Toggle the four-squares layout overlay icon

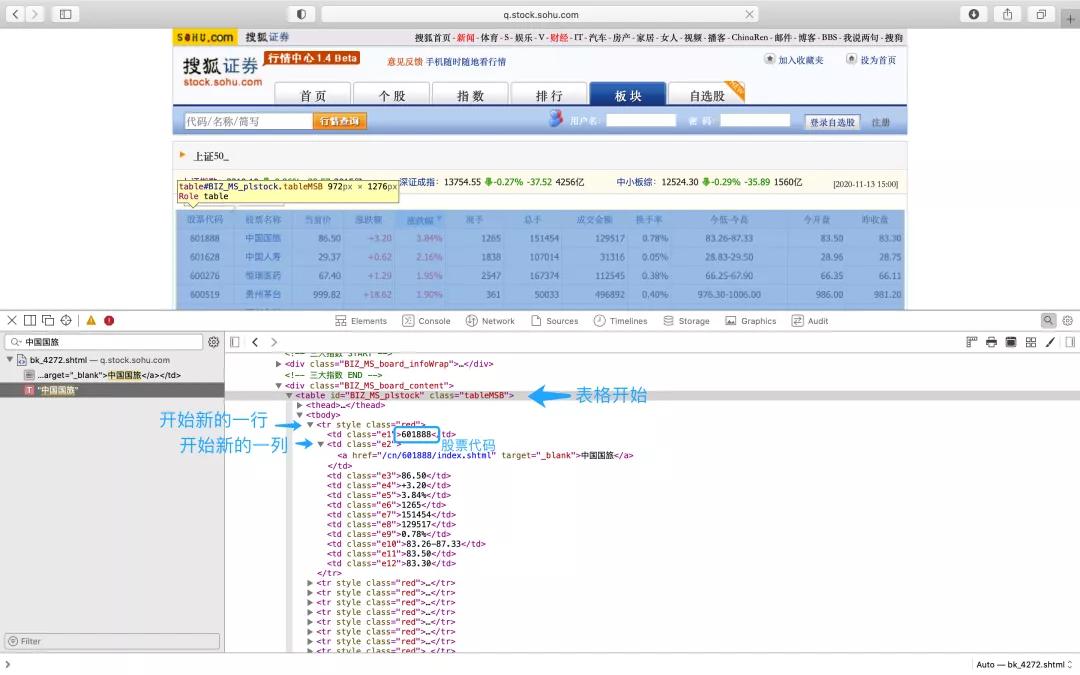pos(1031,342)
